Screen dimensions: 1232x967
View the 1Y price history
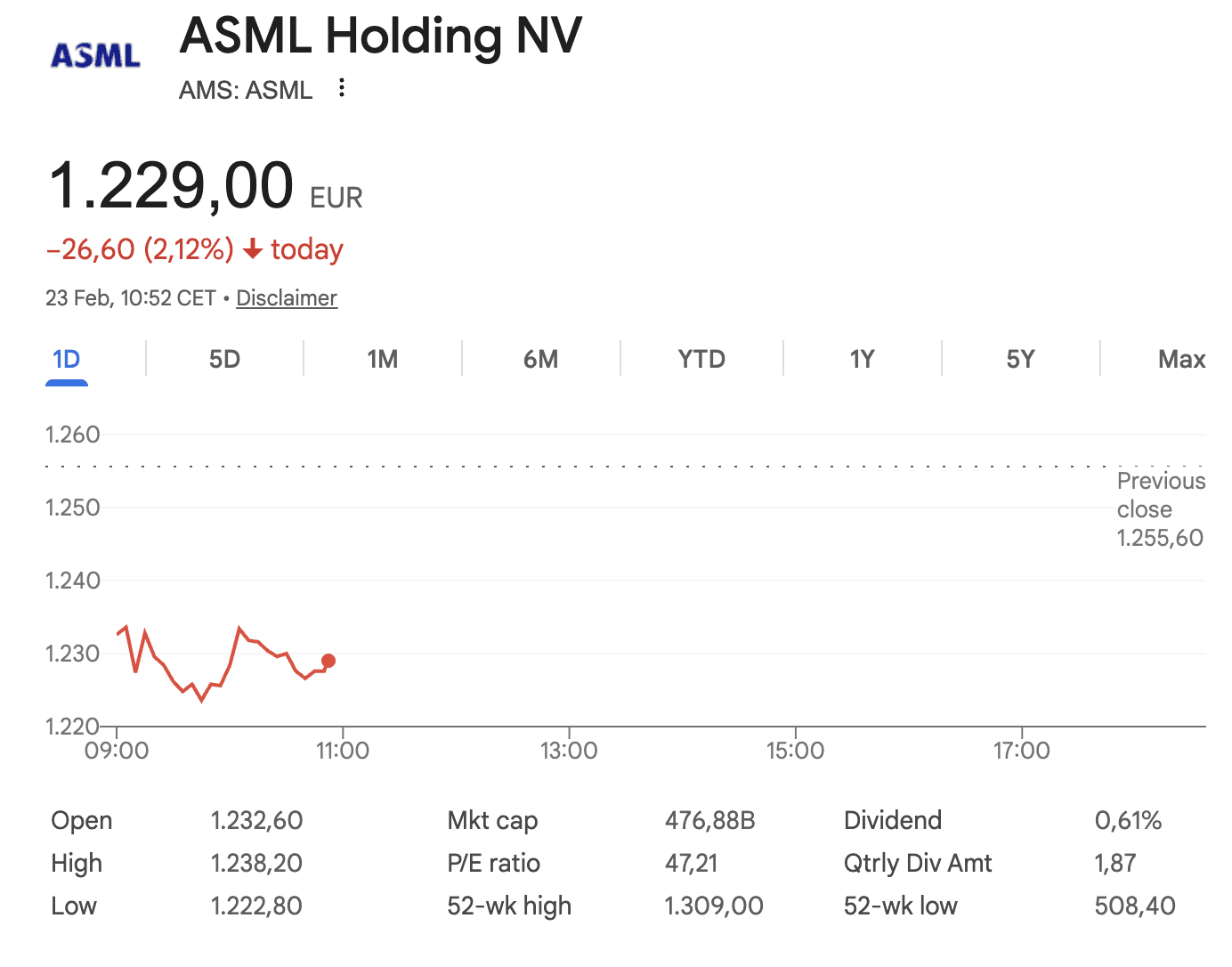[x=862, y=360]
